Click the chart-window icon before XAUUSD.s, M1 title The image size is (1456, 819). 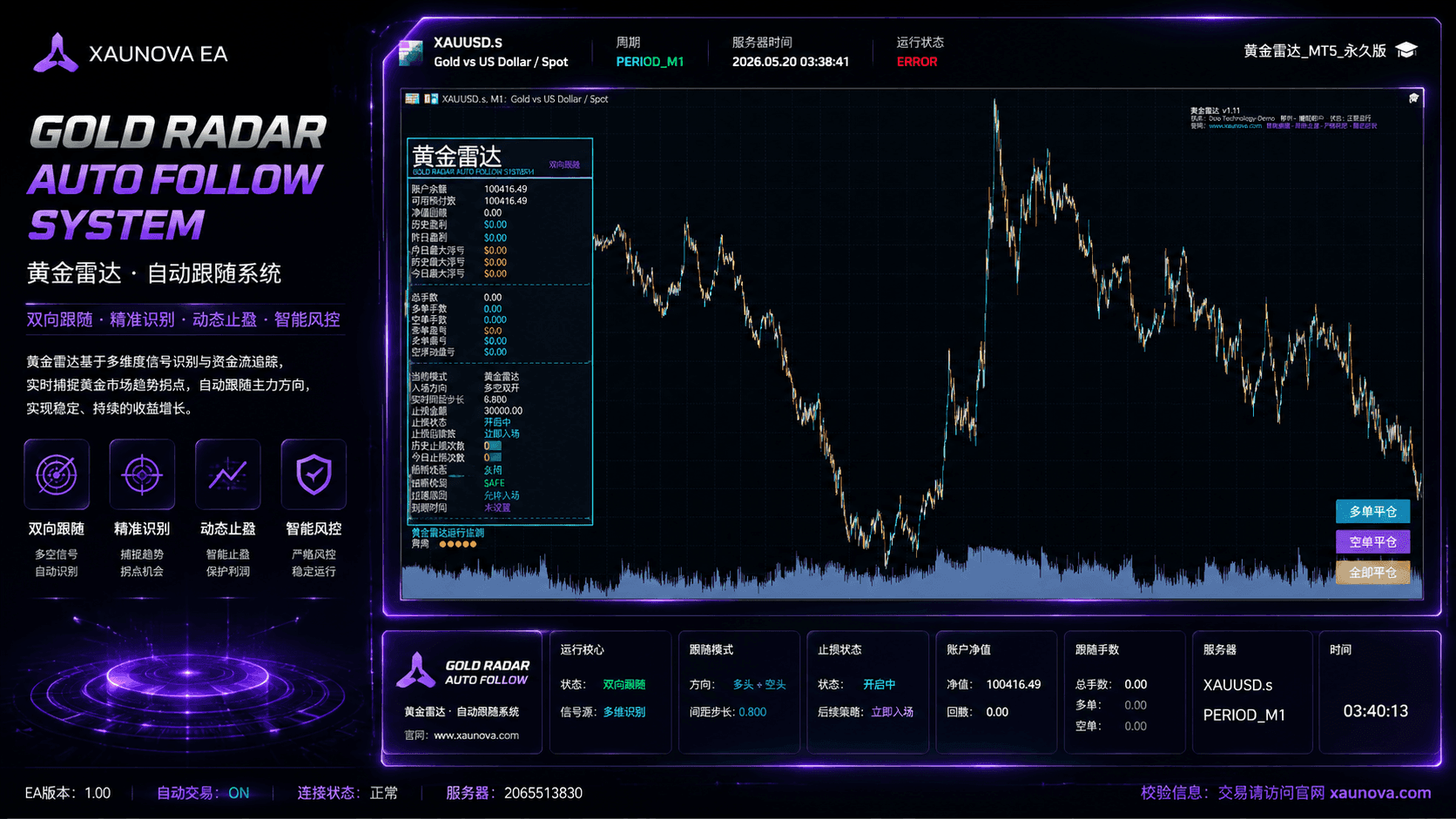(x=413, y=99)
